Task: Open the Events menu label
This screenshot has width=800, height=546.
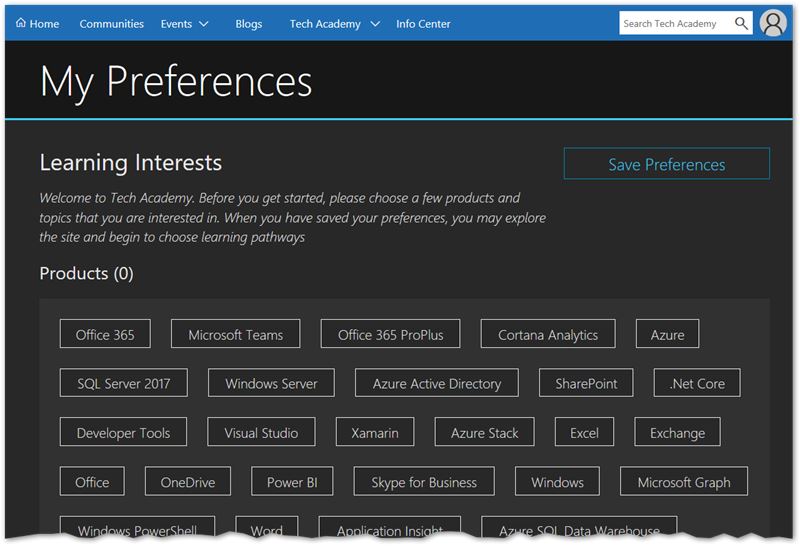Action: click(x=176, y=24)
